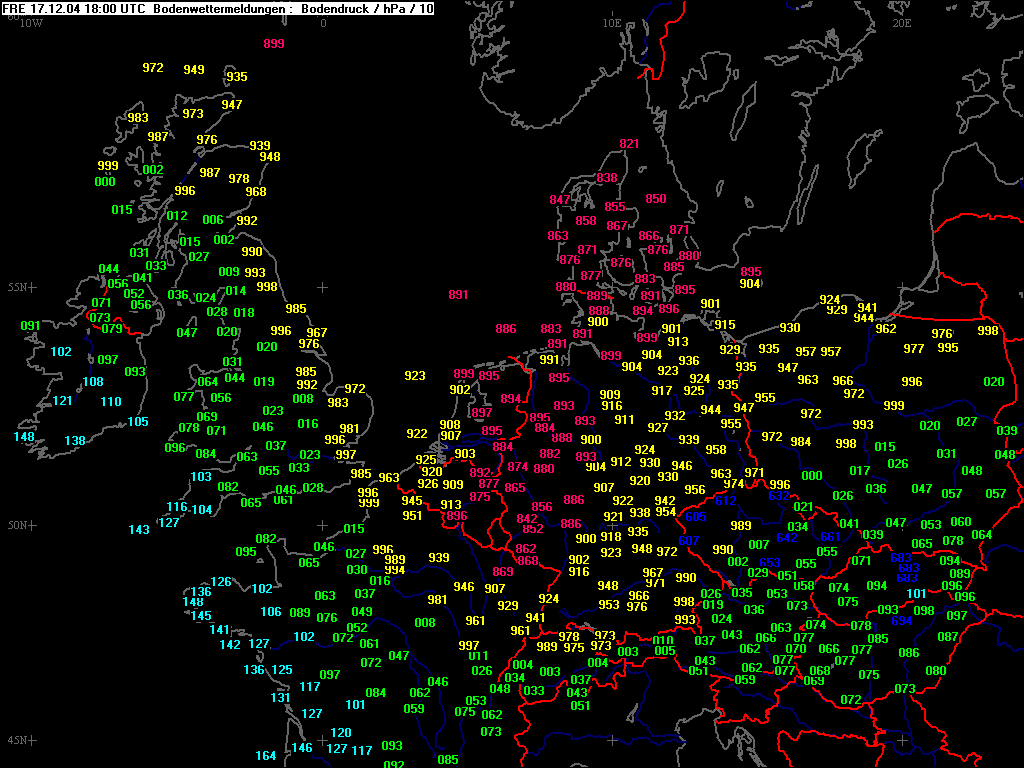Click the cyan 143 reading off Cornwall
This screenshot has height=768, width=1024.
pos(138,530)
